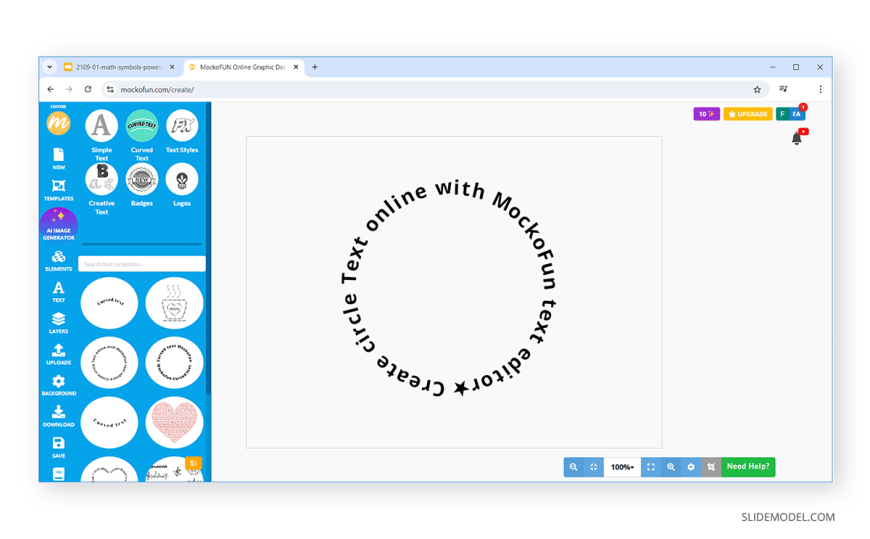Close the 2109-01-math-symbols tab
Viewport: 870px width, 539px height.
[172, 67]
